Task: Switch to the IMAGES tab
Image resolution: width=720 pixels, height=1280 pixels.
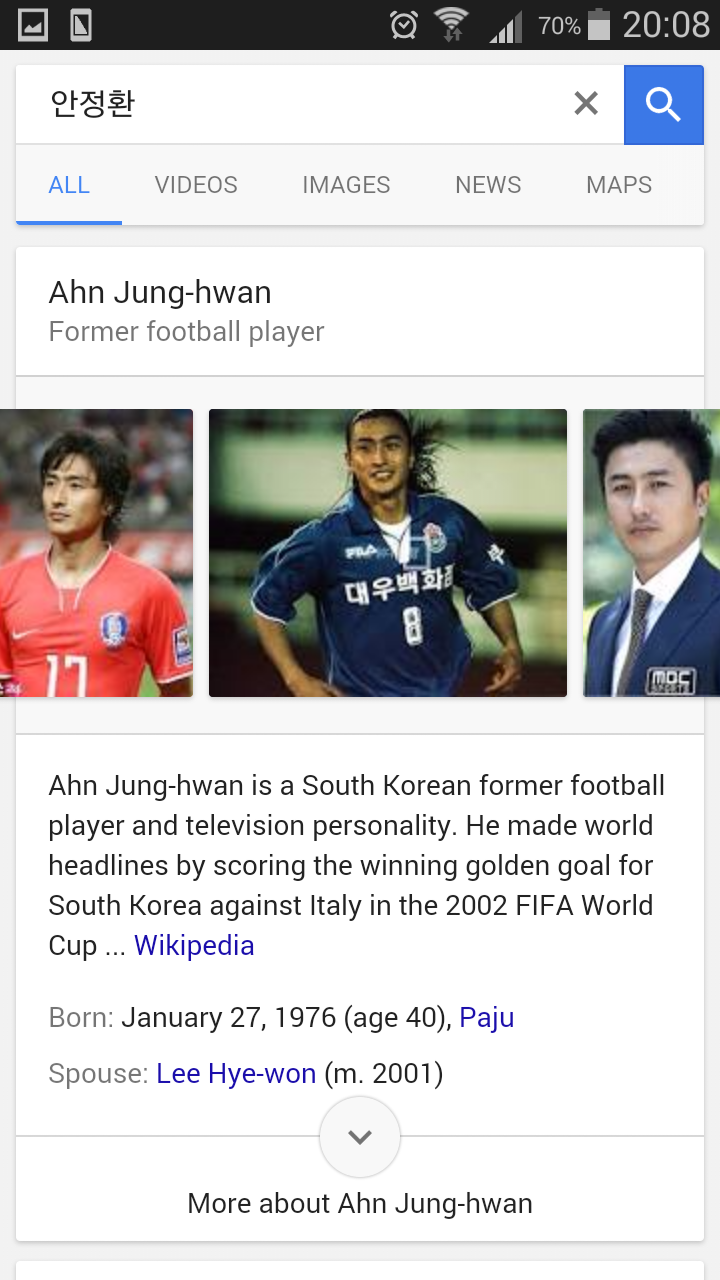Action: [346, 185]
